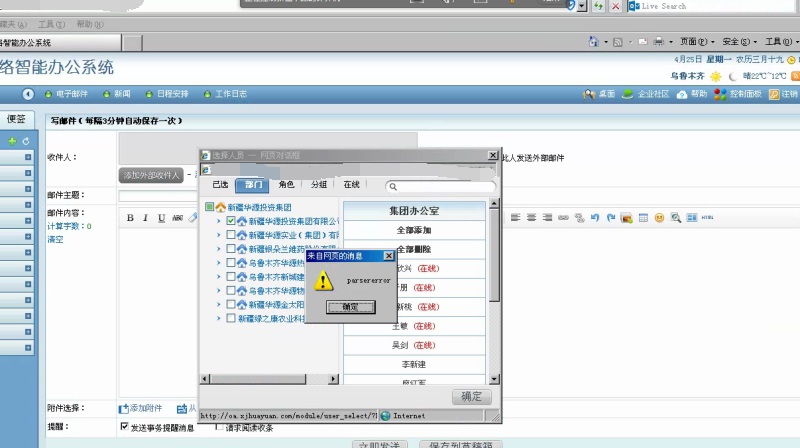Screen dimensions: 800x448
Task: Click the 清空 link under 计算字数
Action: (55, 239)
